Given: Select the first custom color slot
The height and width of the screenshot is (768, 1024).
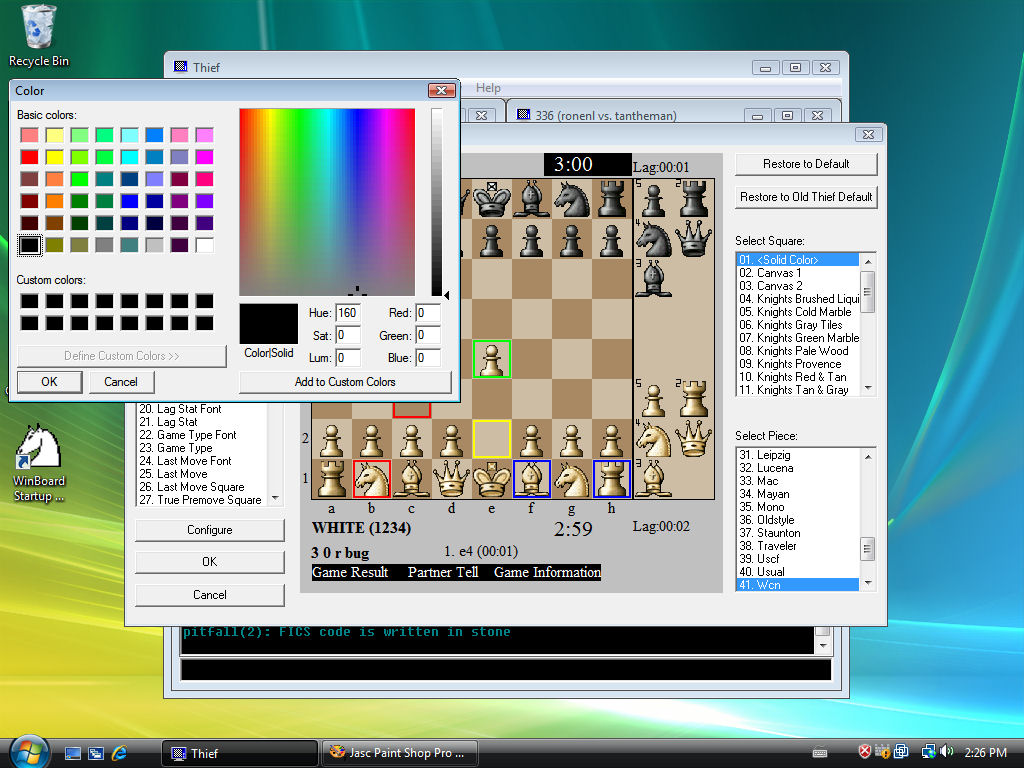Looking at the screenshot, I should click(x=29, y=300).
